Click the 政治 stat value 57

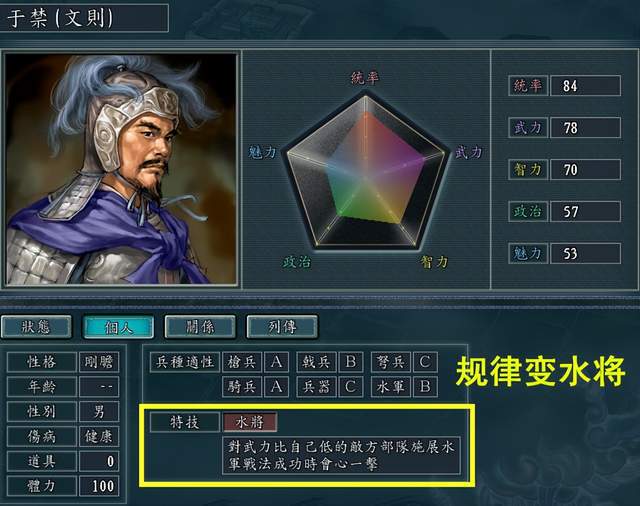coord(585,211)
